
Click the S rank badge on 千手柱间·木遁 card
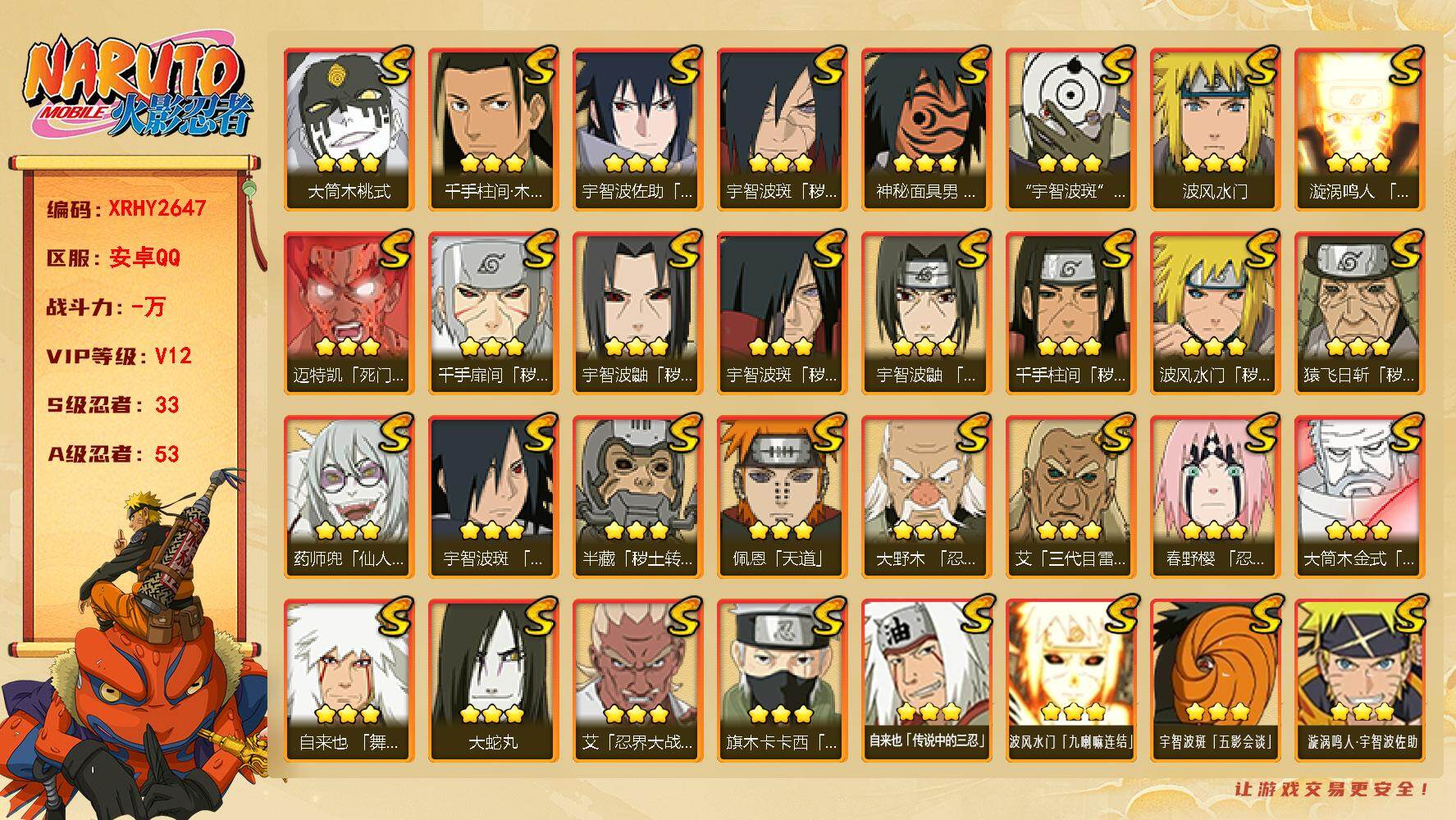pyautogui.click(x=539, y=66)
